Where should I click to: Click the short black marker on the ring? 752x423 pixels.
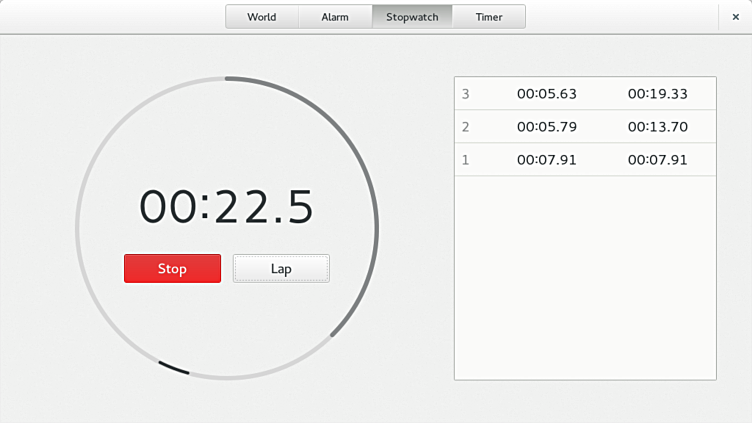[x=173, y=368]
